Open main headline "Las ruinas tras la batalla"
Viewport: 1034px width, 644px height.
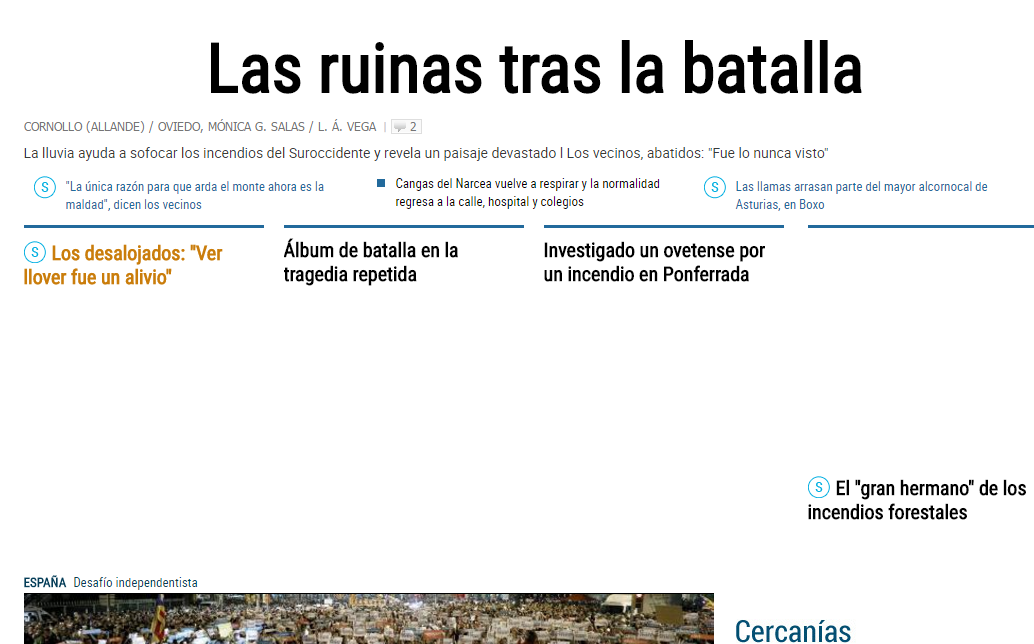(x=534, y=69)
